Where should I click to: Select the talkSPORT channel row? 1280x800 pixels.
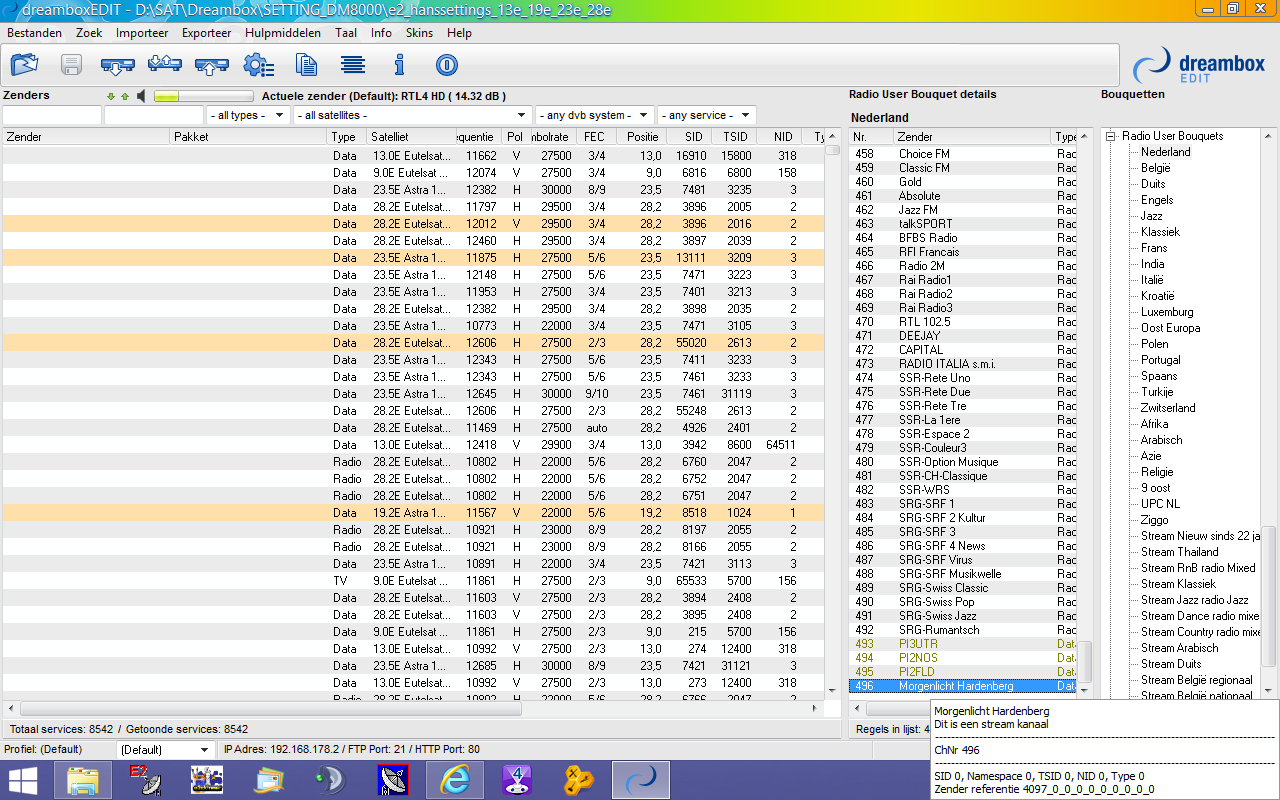(964, 224)
